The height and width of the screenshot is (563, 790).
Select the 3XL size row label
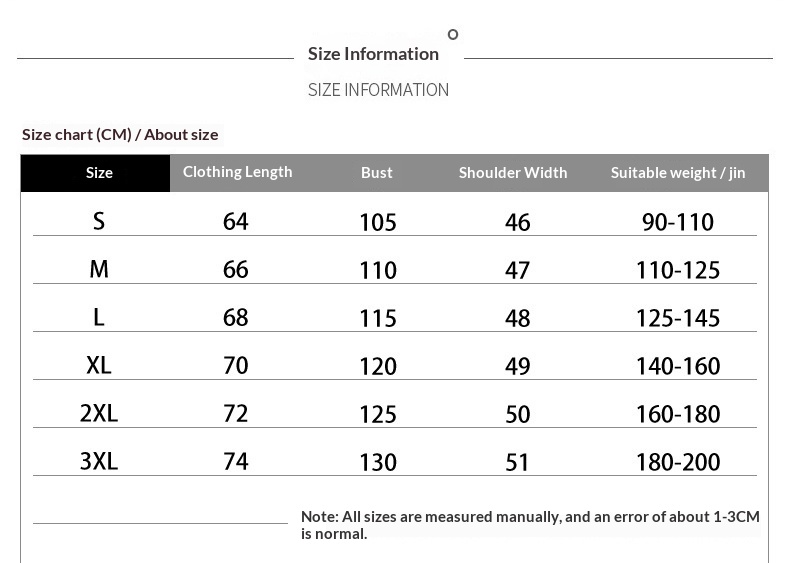[x=99, y=461]
